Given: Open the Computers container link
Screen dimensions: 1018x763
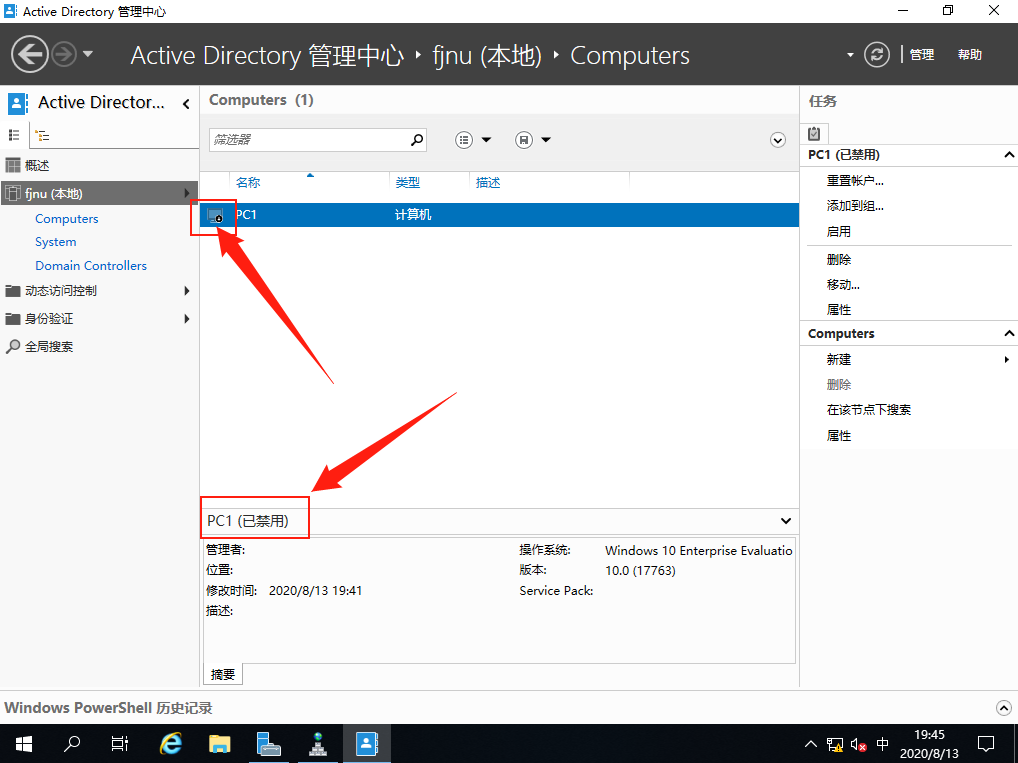Looking at the screenshot, I should coord(67,219).
